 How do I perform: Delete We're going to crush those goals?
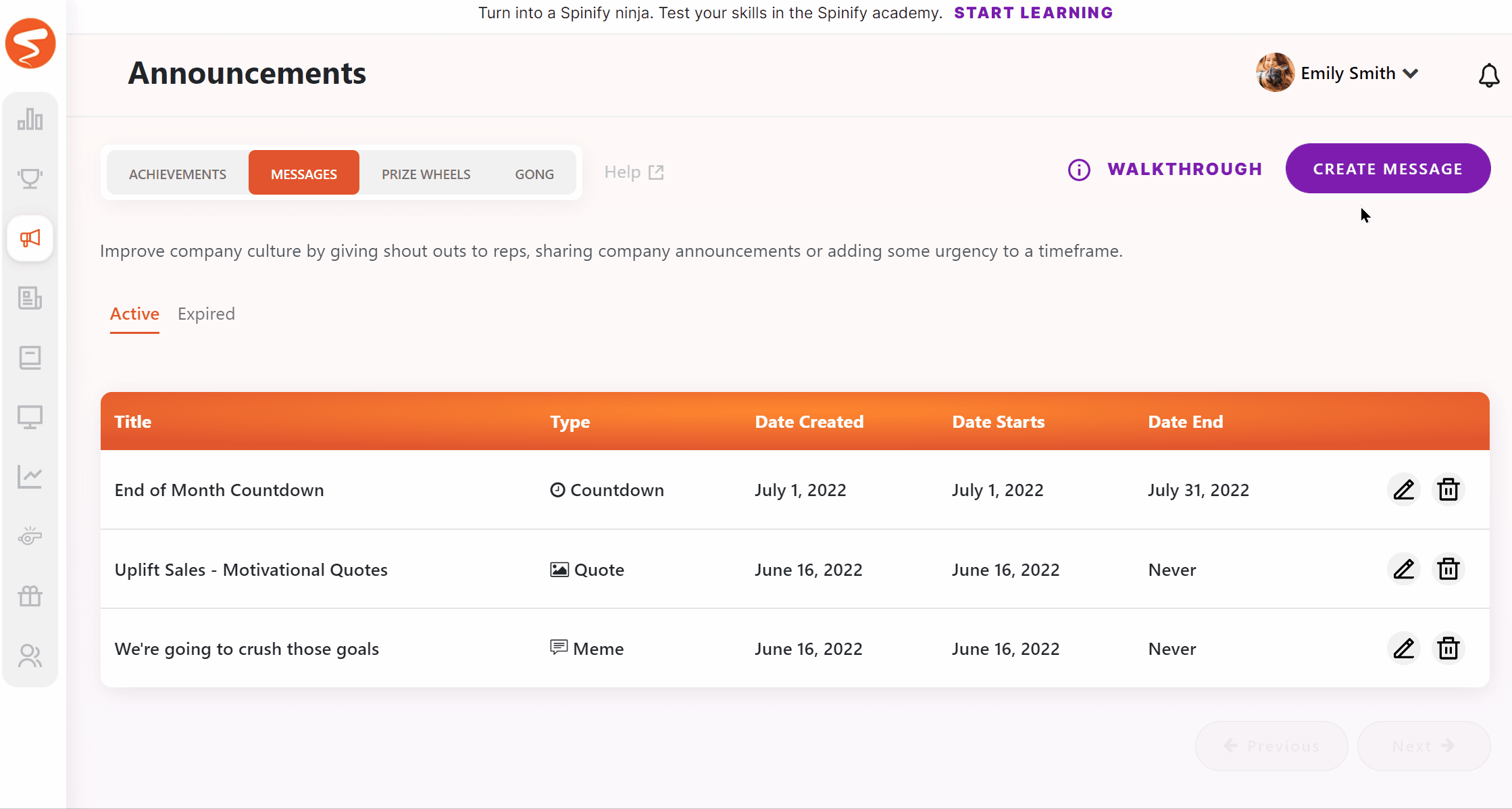(1448, 649)
